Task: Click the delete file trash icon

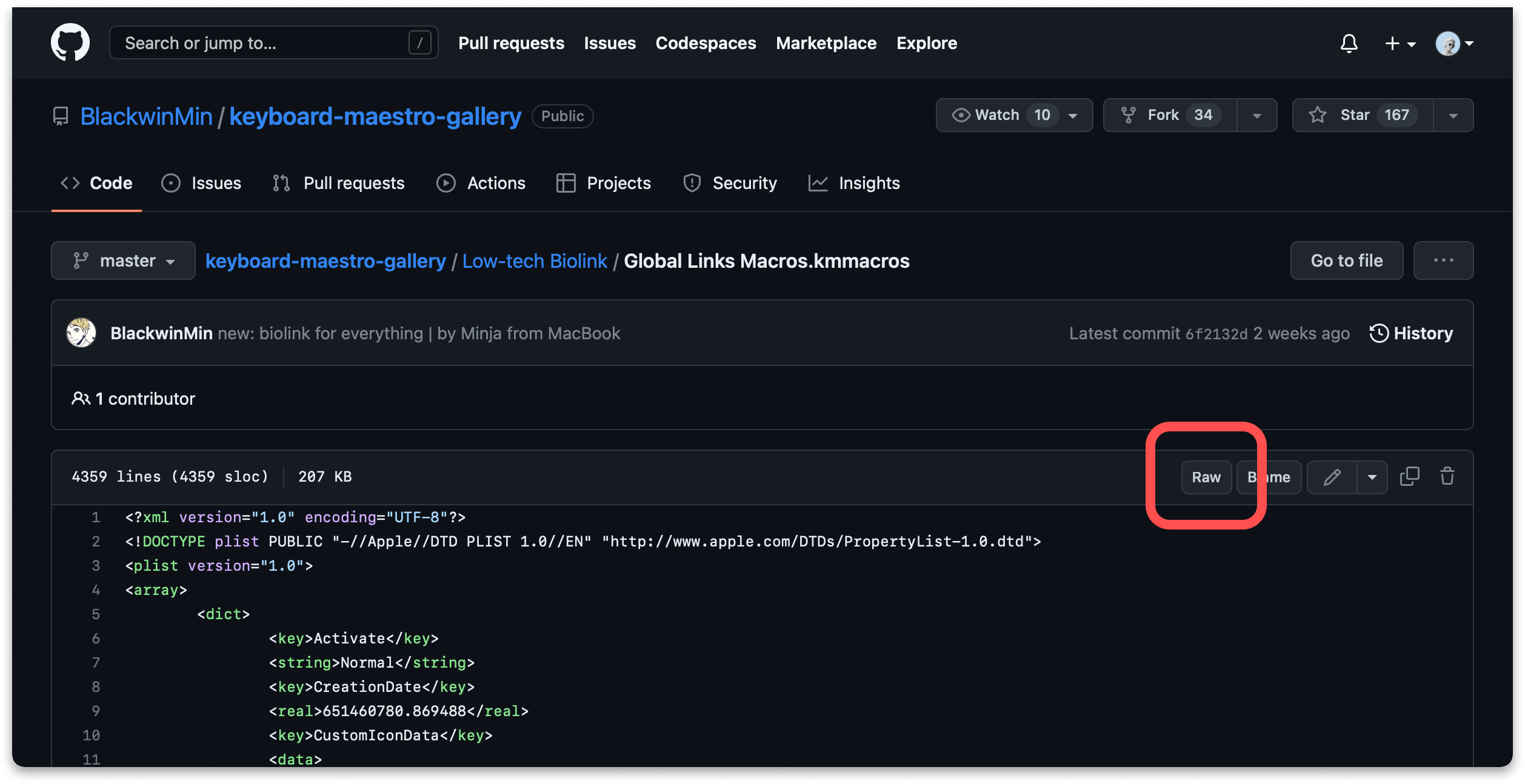Action: click(1447, 477)
